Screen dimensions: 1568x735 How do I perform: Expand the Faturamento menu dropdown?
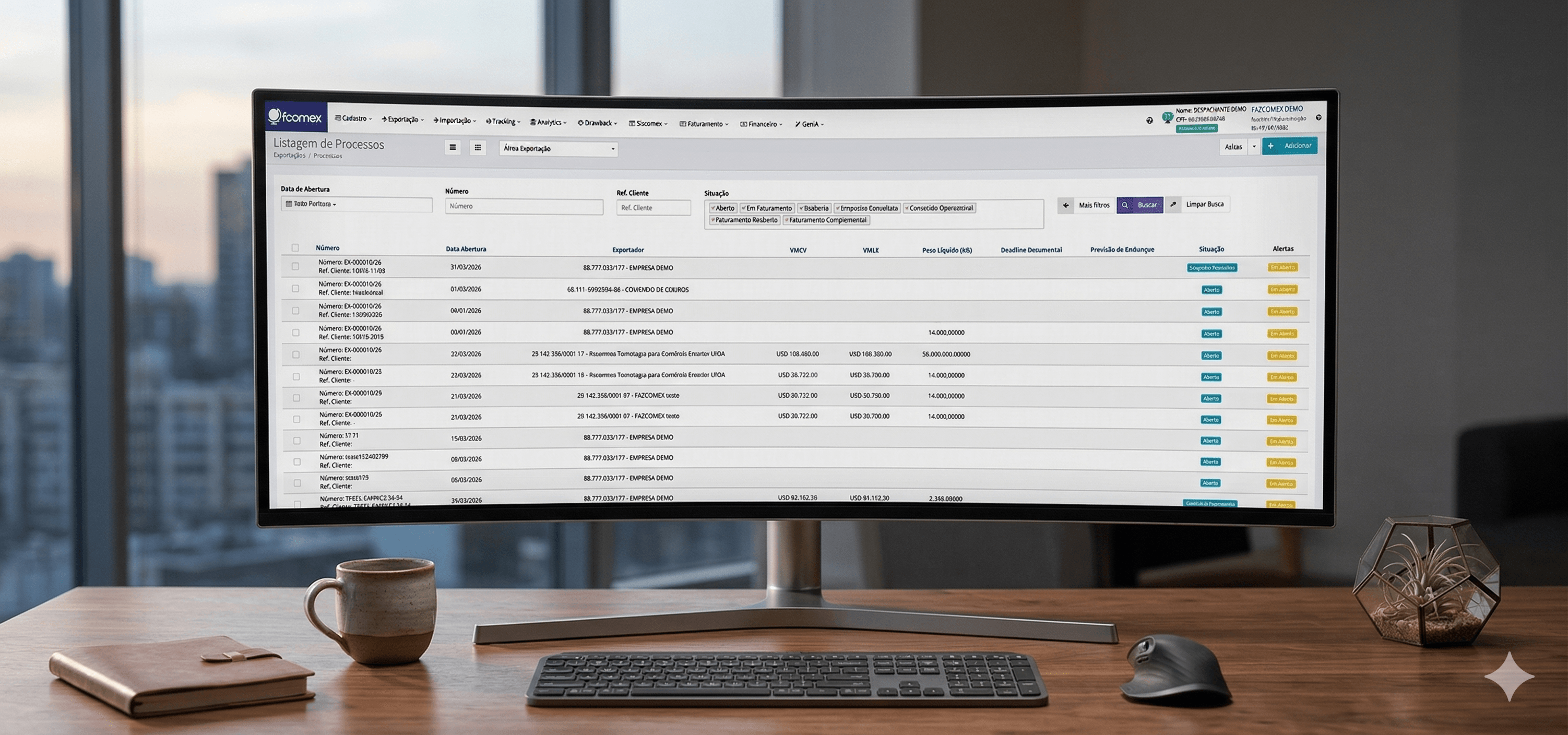pos(704,124)
